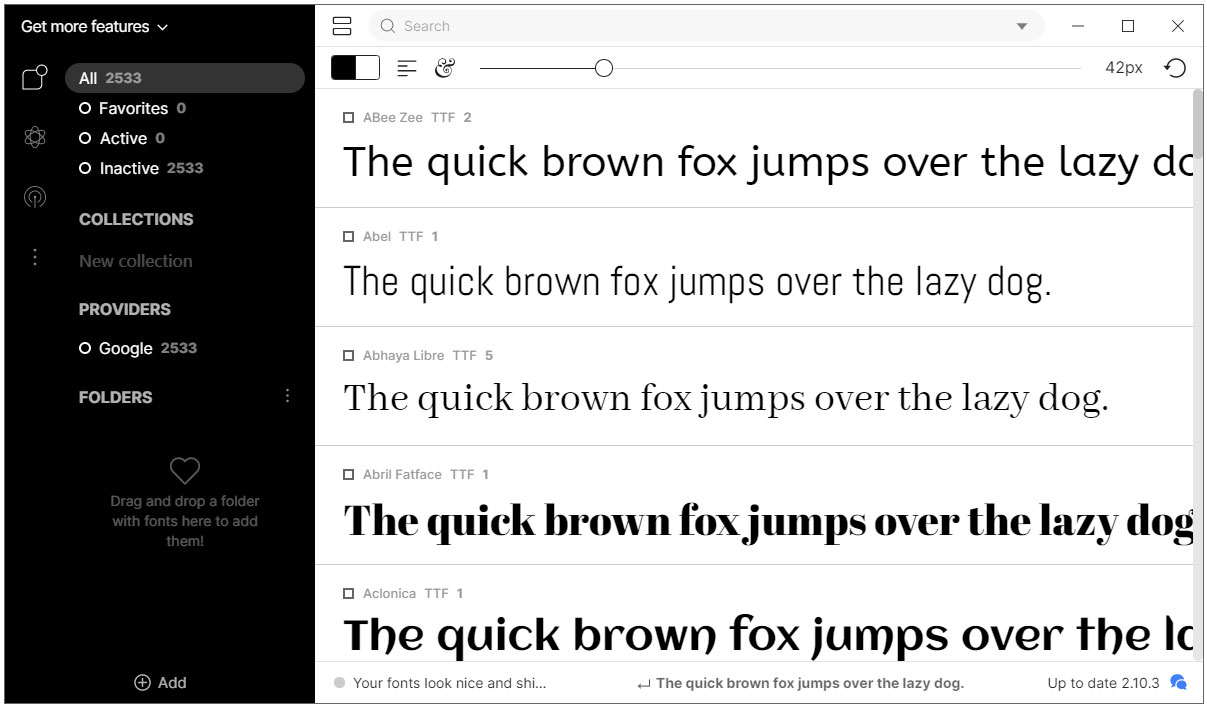Open the search filter dropdown arrow
The height and width of the screenshot is (706, 1207).
point(1022,27)
